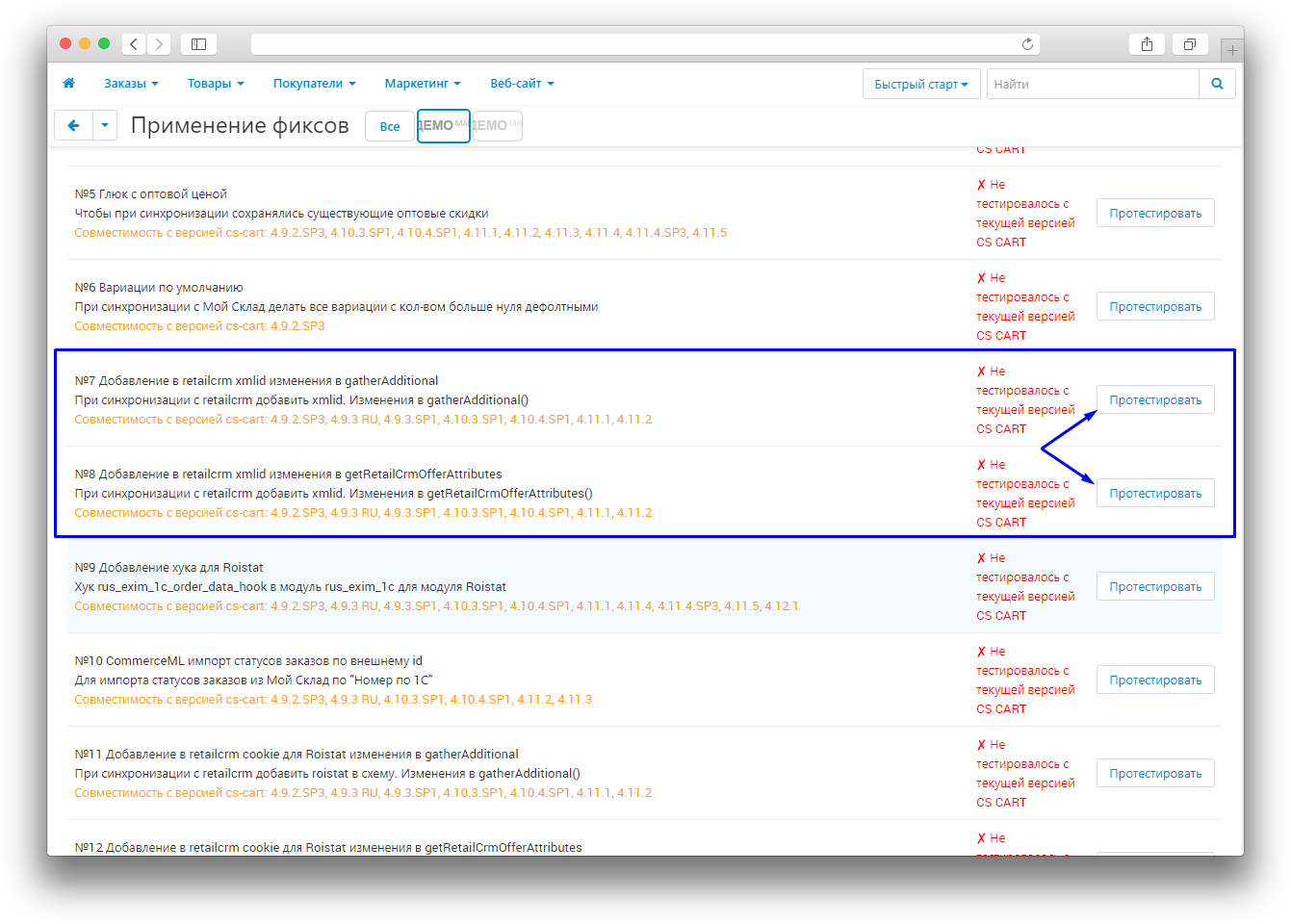
Task: Select the Все filter button
Action: click(x=389, y=126)
